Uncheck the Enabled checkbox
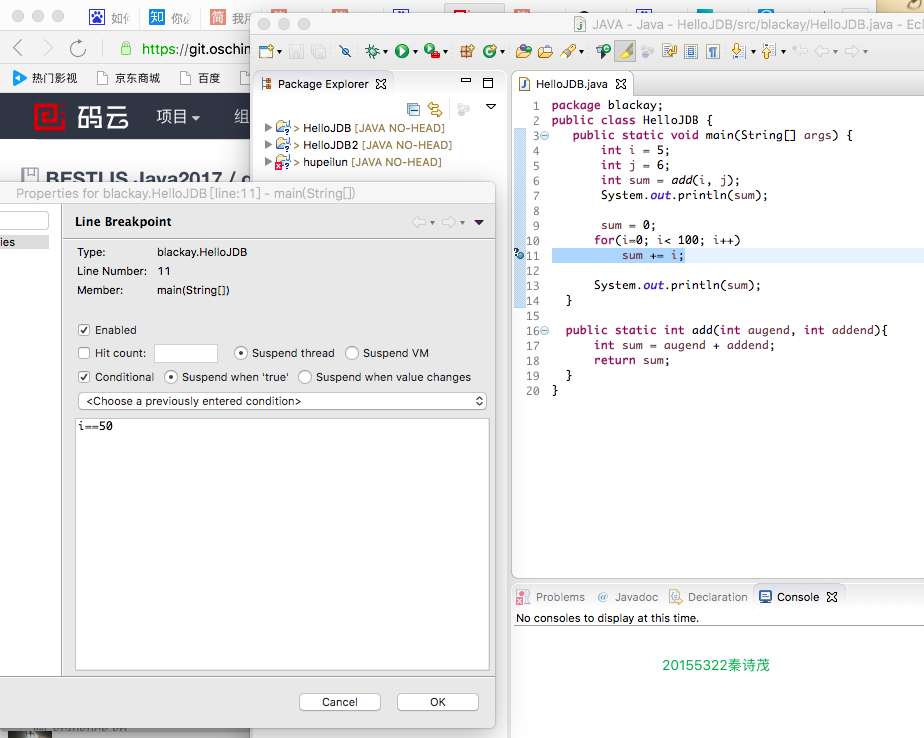 coord(84,330)
